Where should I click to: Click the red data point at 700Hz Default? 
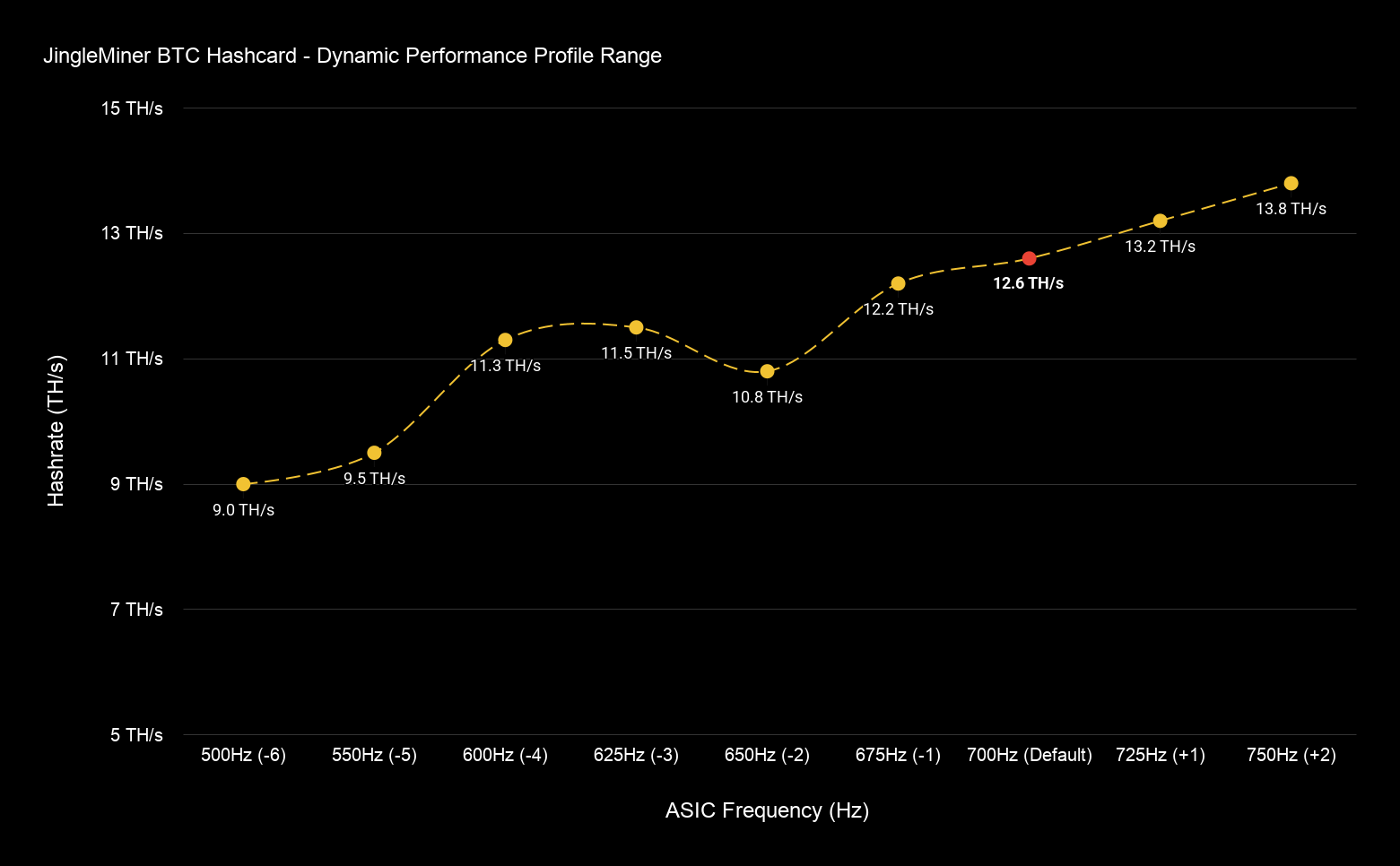[x=1029, y=258]
